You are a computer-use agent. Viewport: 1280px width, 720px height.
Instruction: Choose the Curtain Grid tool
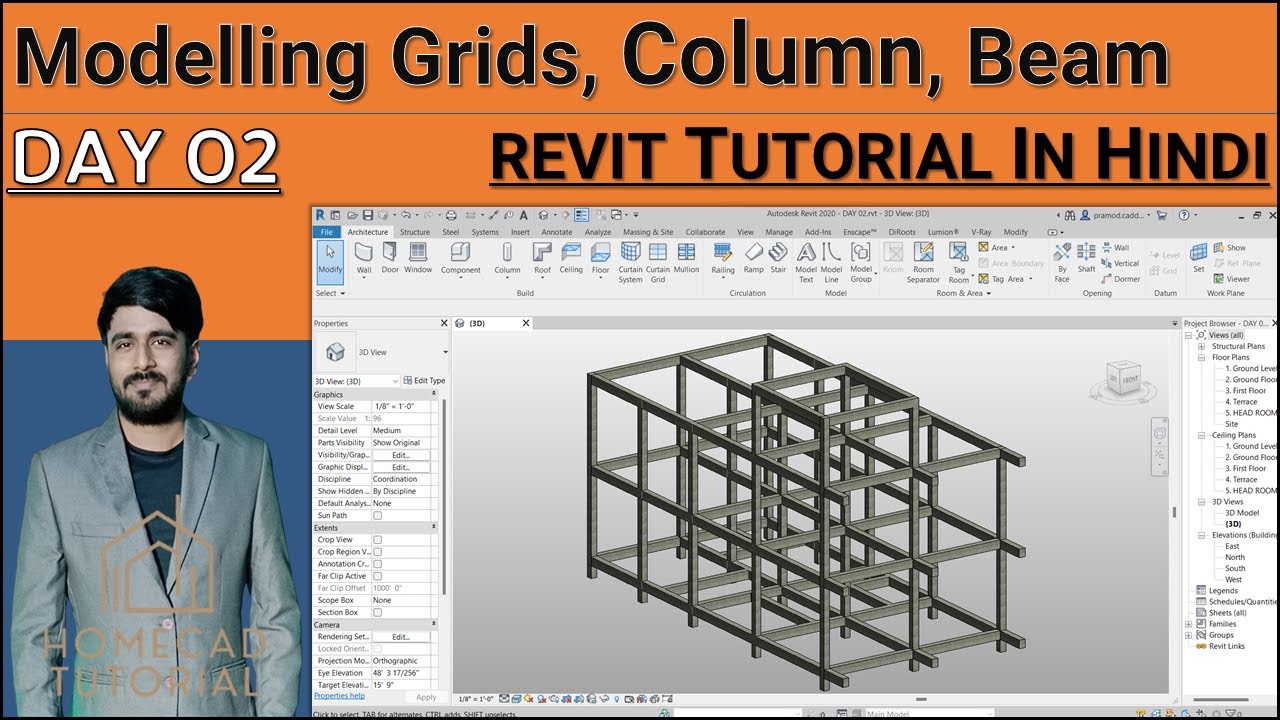[x=658, y=262]
